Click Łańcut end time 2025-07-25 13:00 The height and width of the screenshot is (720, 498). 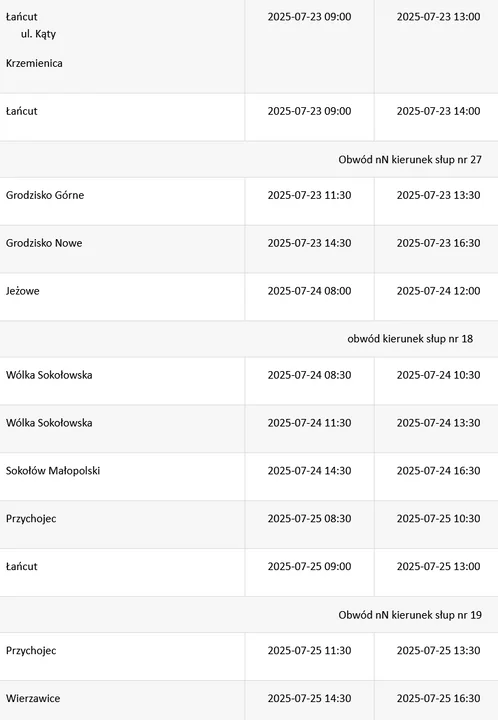coord(438,566)
